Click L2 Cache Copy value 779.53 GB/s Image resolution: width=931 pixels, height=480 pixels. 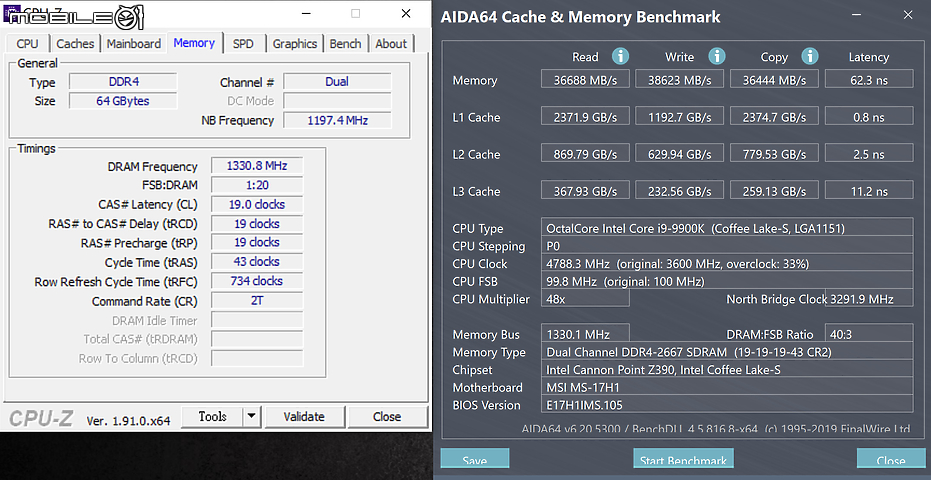coord(774,154)
